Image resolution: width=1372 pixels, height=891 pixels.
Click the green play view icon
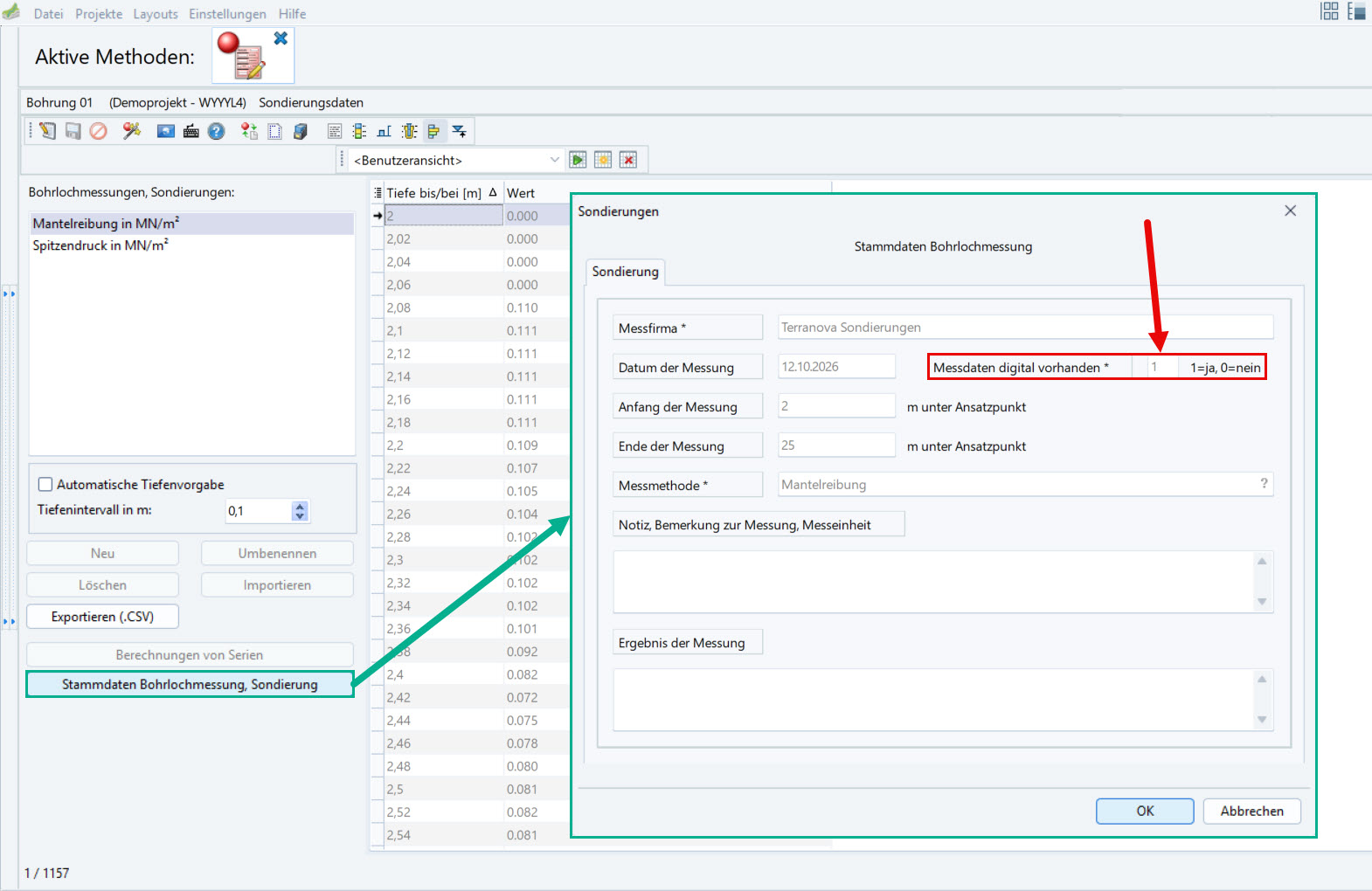[x=578, y=160]
